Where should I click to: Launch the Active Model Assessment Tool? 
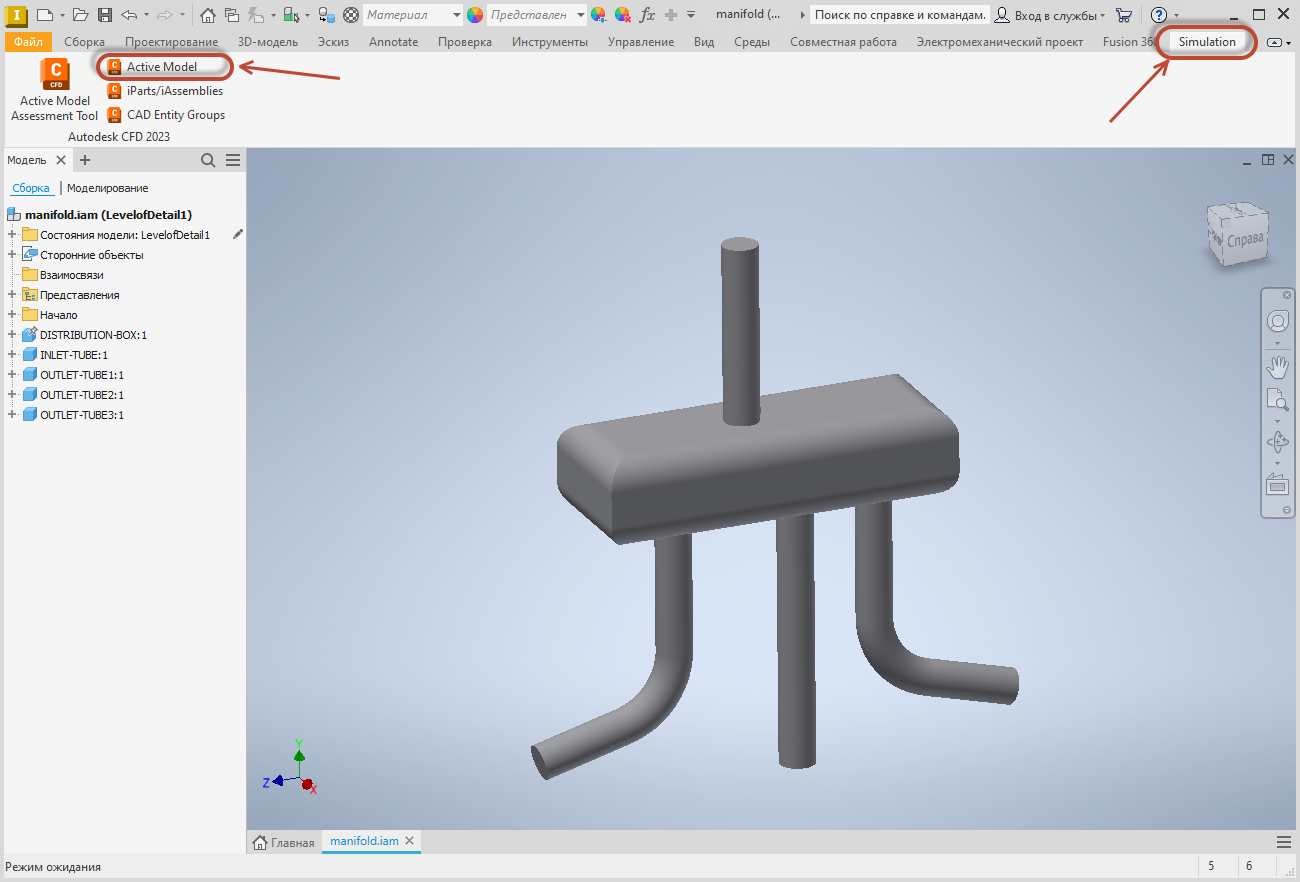click(55, 90)
